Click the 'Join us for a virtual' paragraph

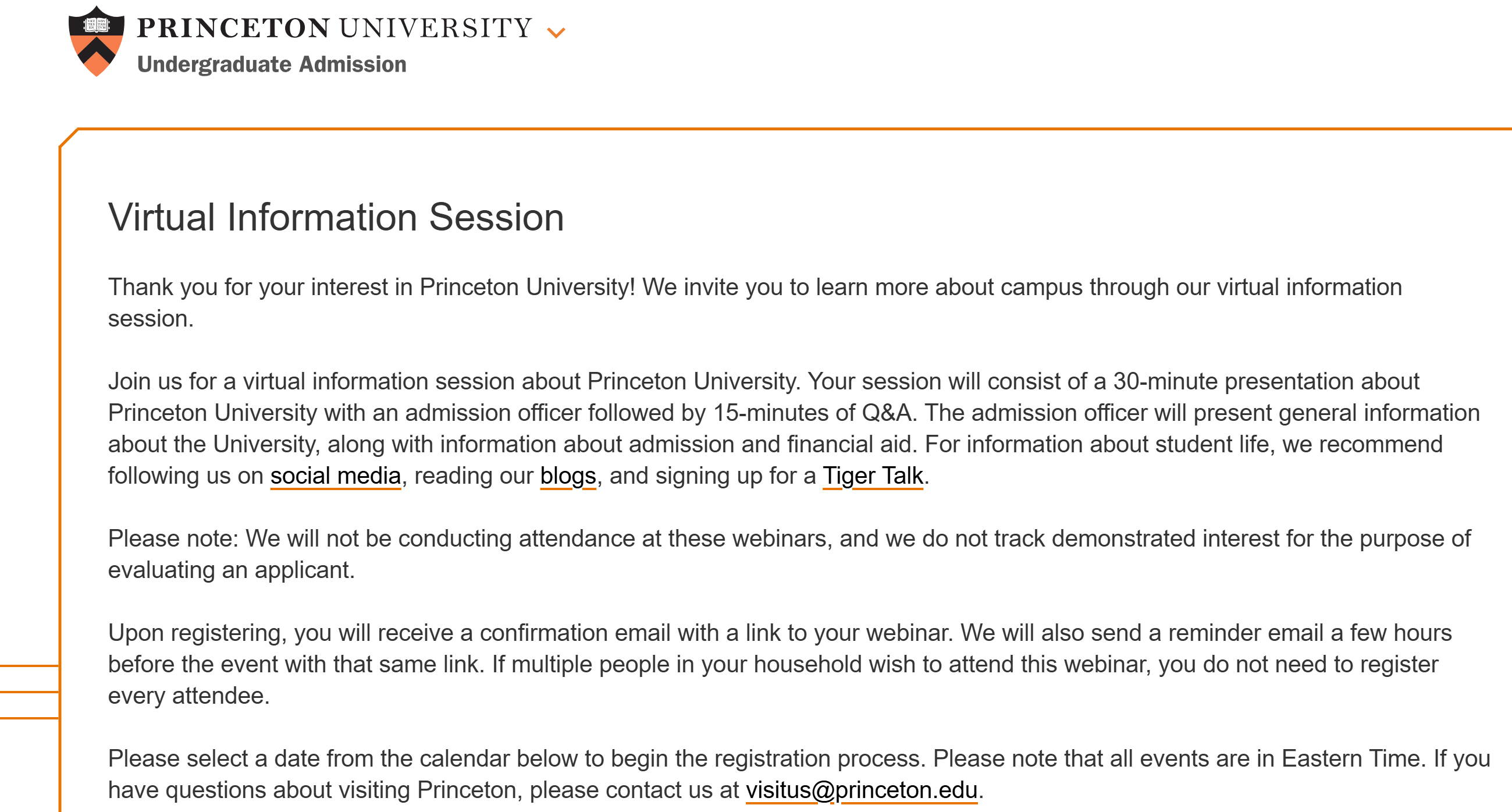pyautogui.click(x=794, y=428)
